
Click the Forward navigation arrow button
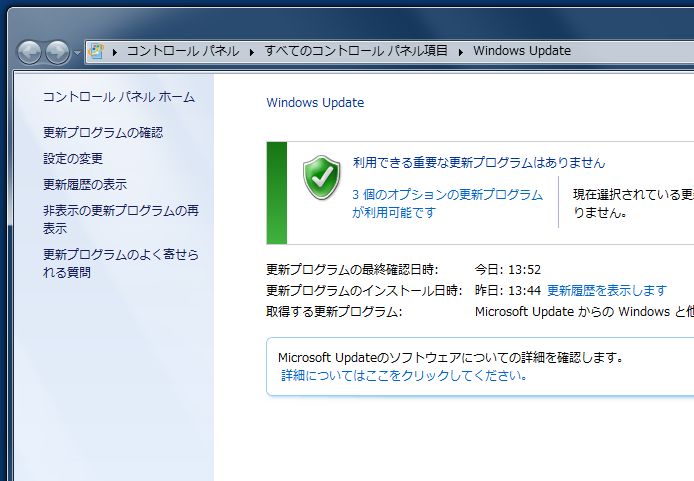click(x=58, y=53)
